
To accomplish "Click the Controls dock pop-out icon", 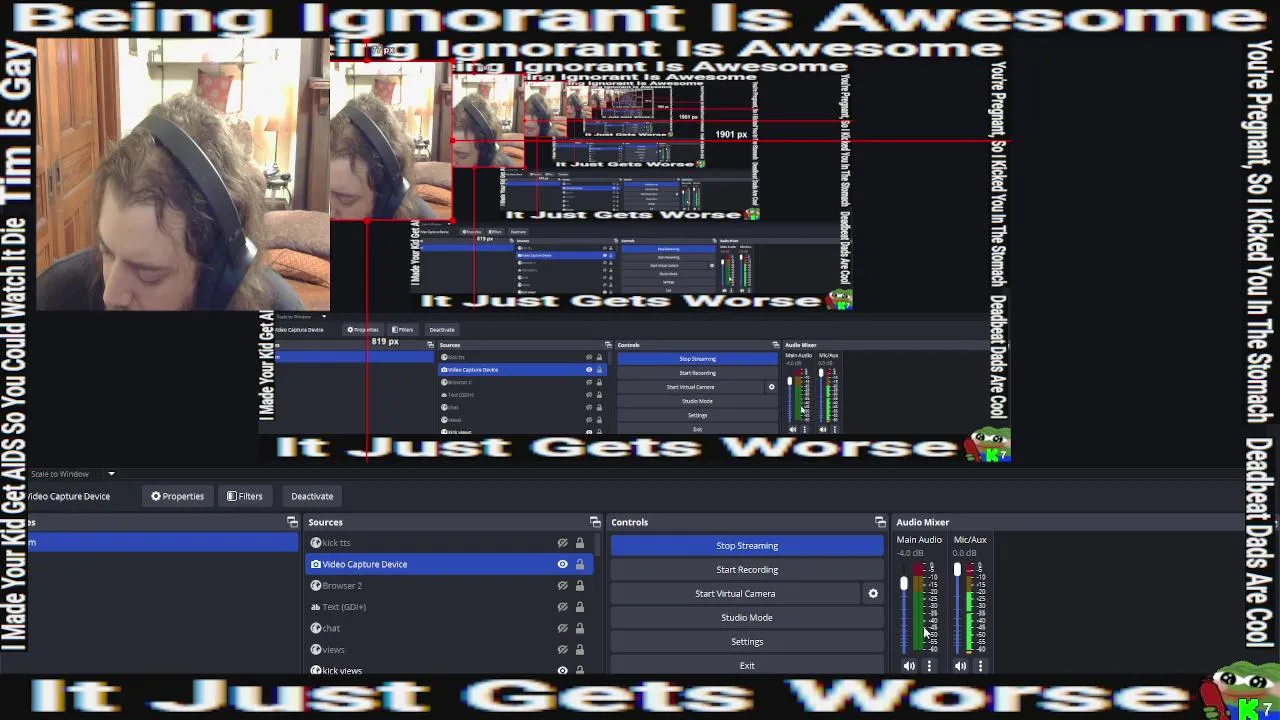I will coord(880,522).
